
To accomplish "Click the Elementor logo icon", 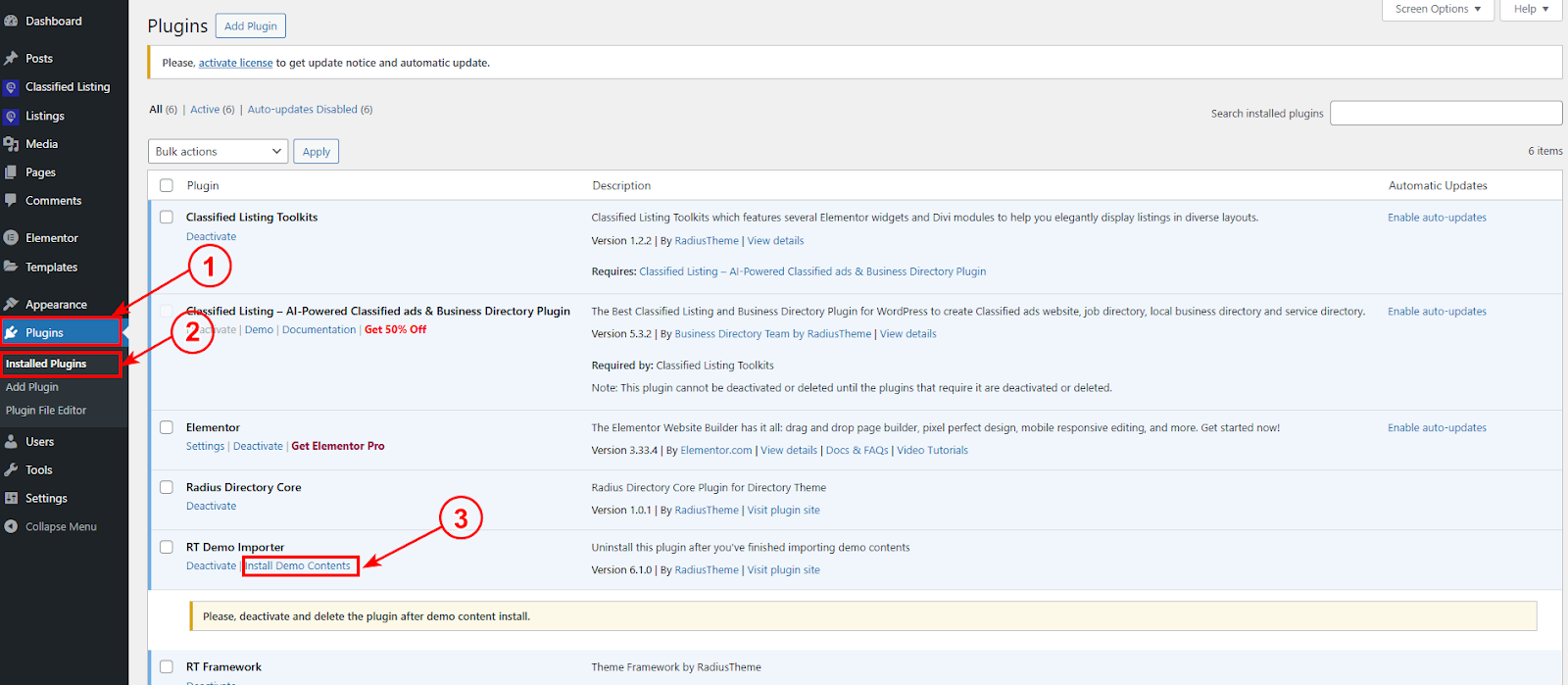I will [x=11, y=238].
